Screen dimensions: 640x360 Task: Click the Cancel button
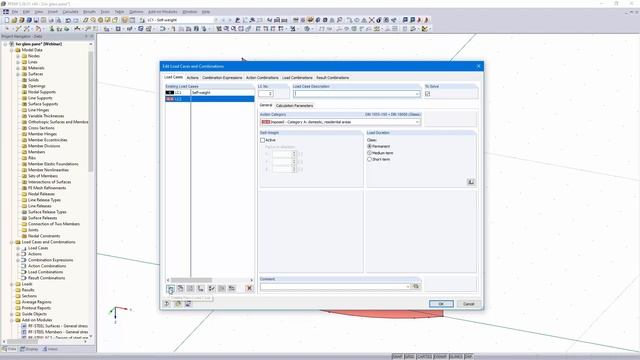point(468,304)
